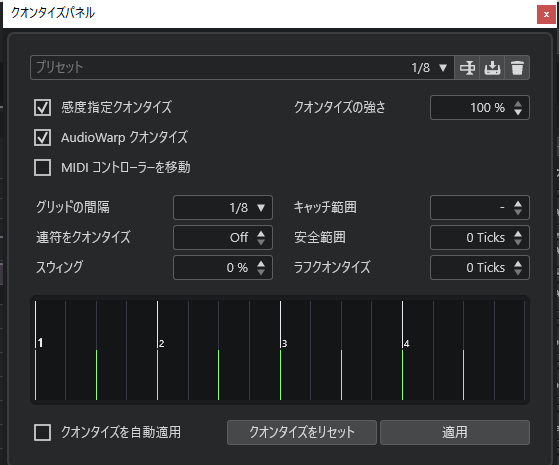The width and height of the screenshot is (559, 465).
Task: Click the 安全範囲 0 Ticks stepper arrows
Action: [x=518, y=237]
